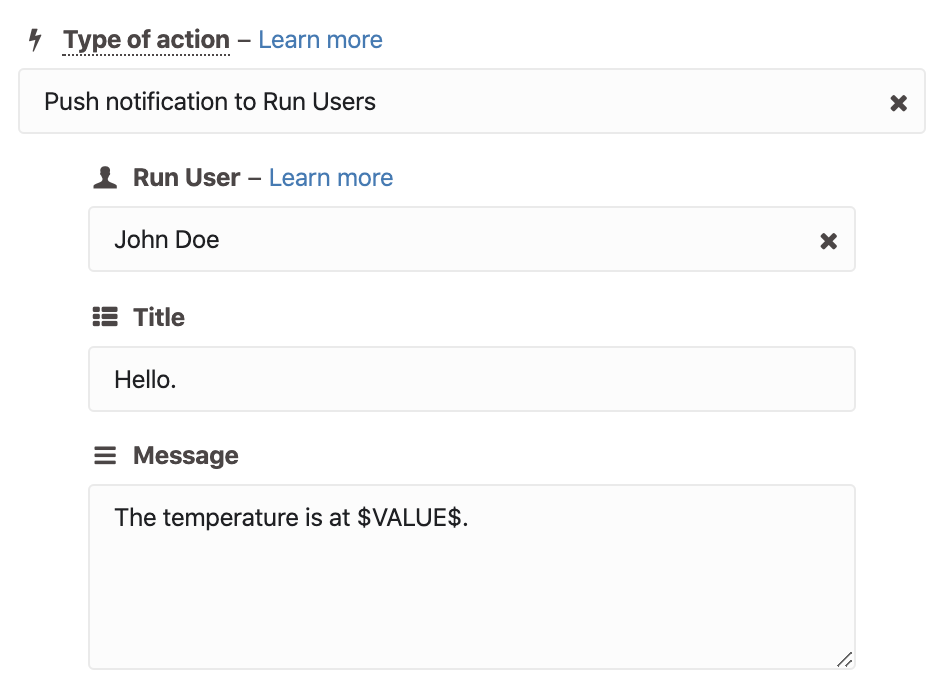Click the lines icon beside Message

click(105, 455)
